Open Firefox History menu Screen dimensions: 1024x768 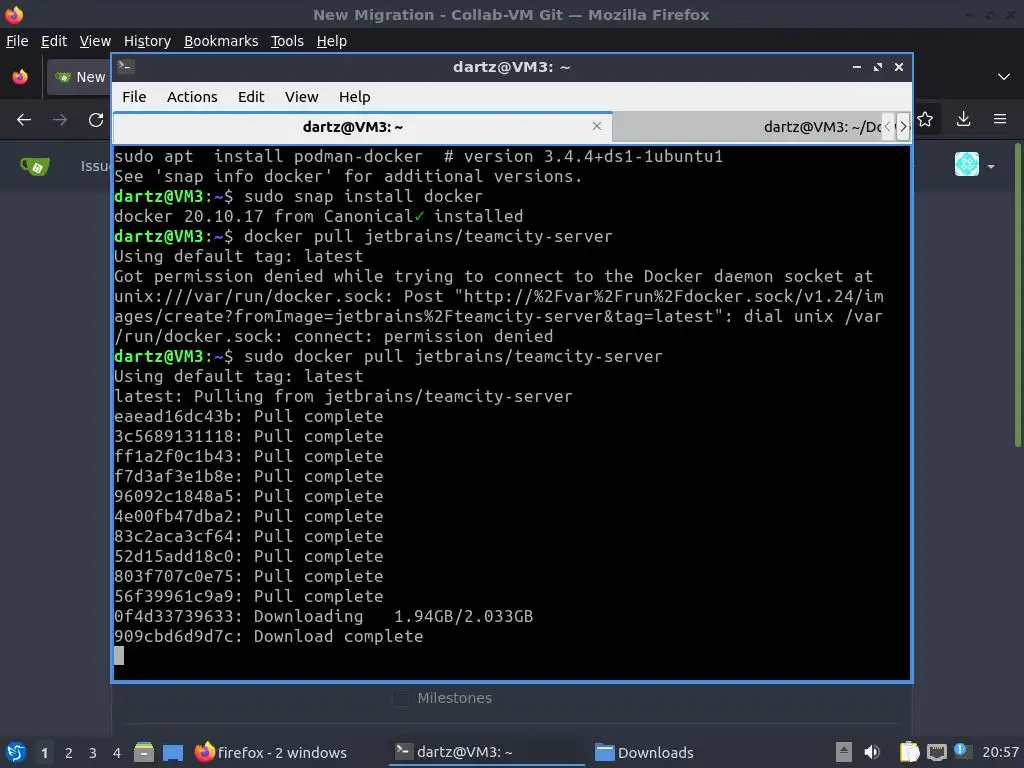pos(147,40)
